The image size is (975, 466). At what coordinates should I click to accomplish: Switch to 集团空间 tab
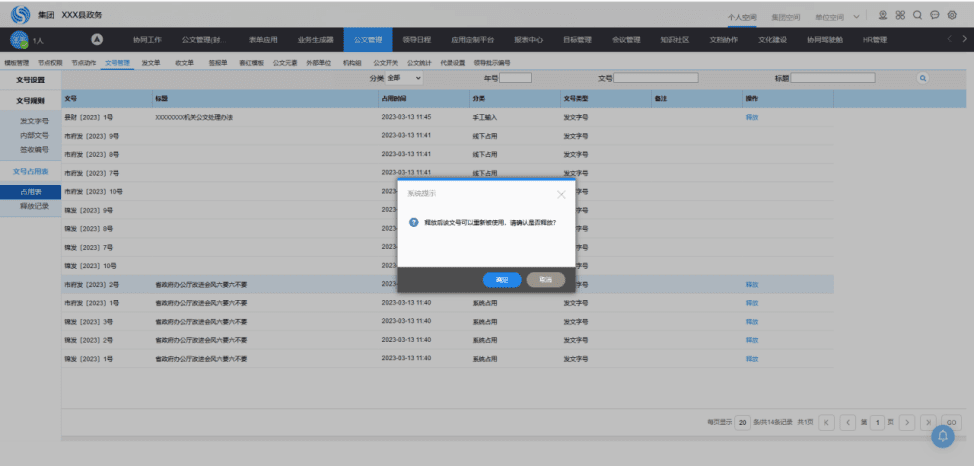(x=785, y=17)
